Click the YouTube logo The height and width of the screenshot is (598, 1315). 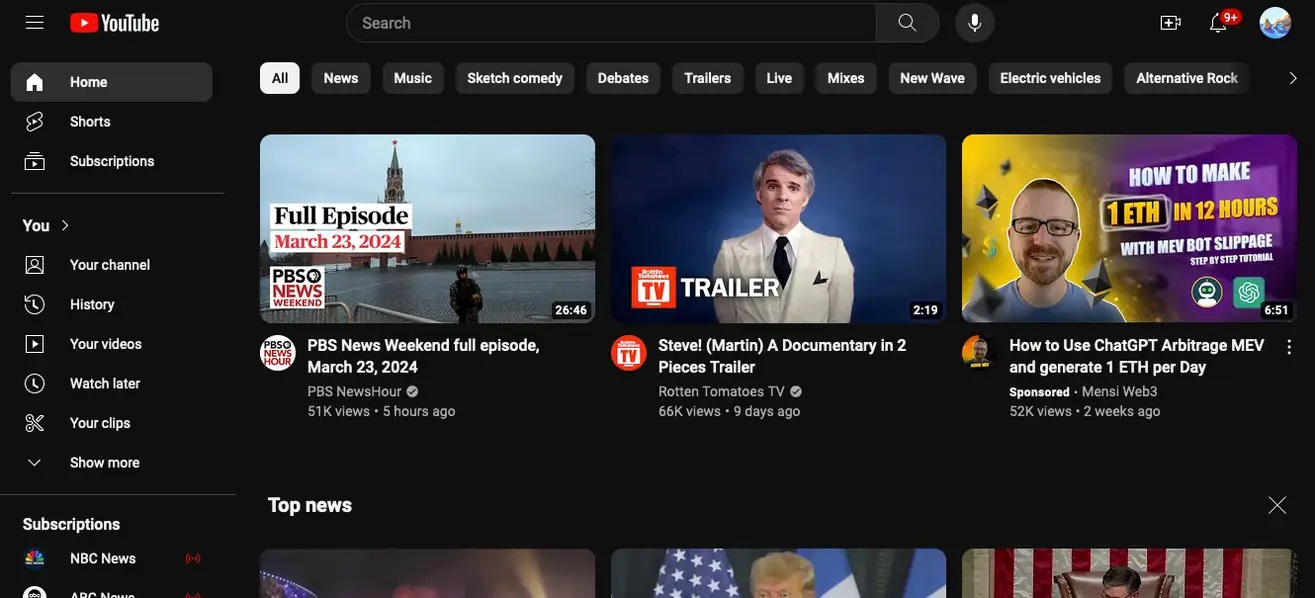115,22
